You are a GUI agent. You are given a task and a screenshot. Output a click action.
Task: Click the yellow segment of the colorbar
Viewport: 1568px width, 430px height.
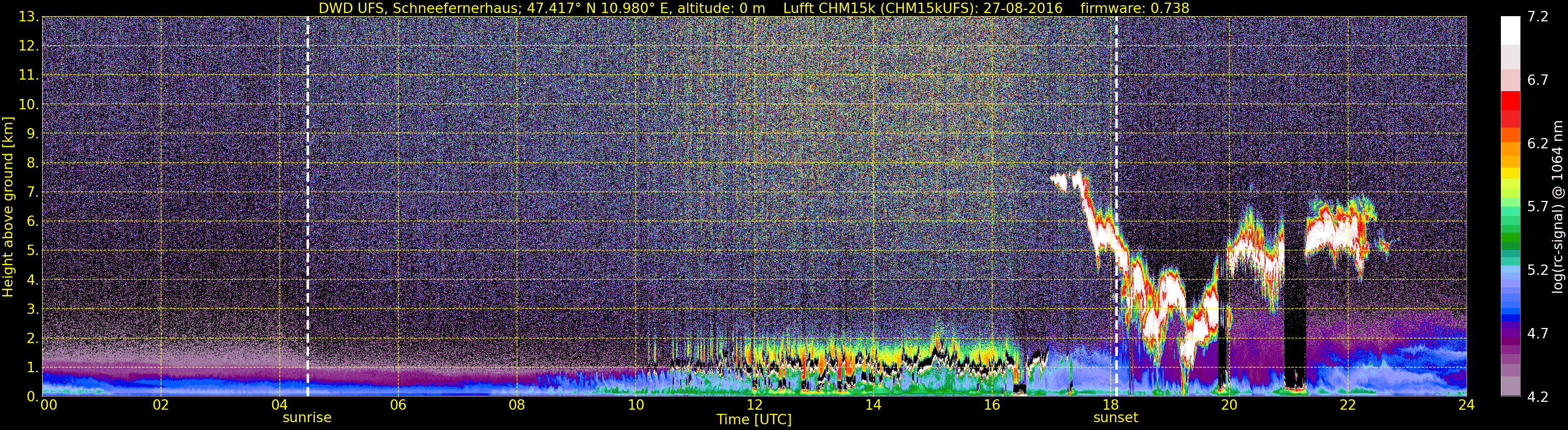(1510, 173)
